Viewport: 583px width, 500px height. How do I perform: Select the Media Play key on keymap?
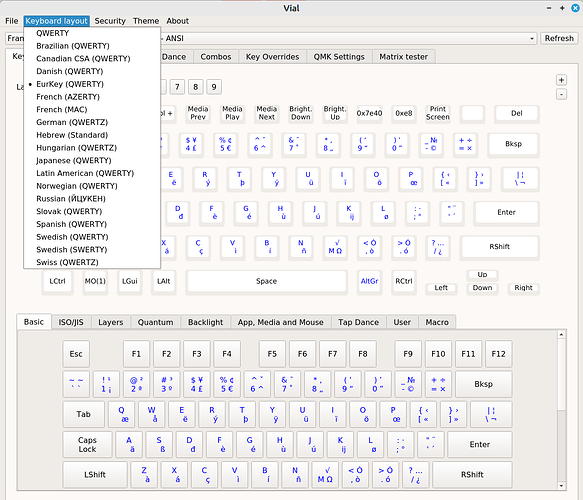click(x=232, y=113)
